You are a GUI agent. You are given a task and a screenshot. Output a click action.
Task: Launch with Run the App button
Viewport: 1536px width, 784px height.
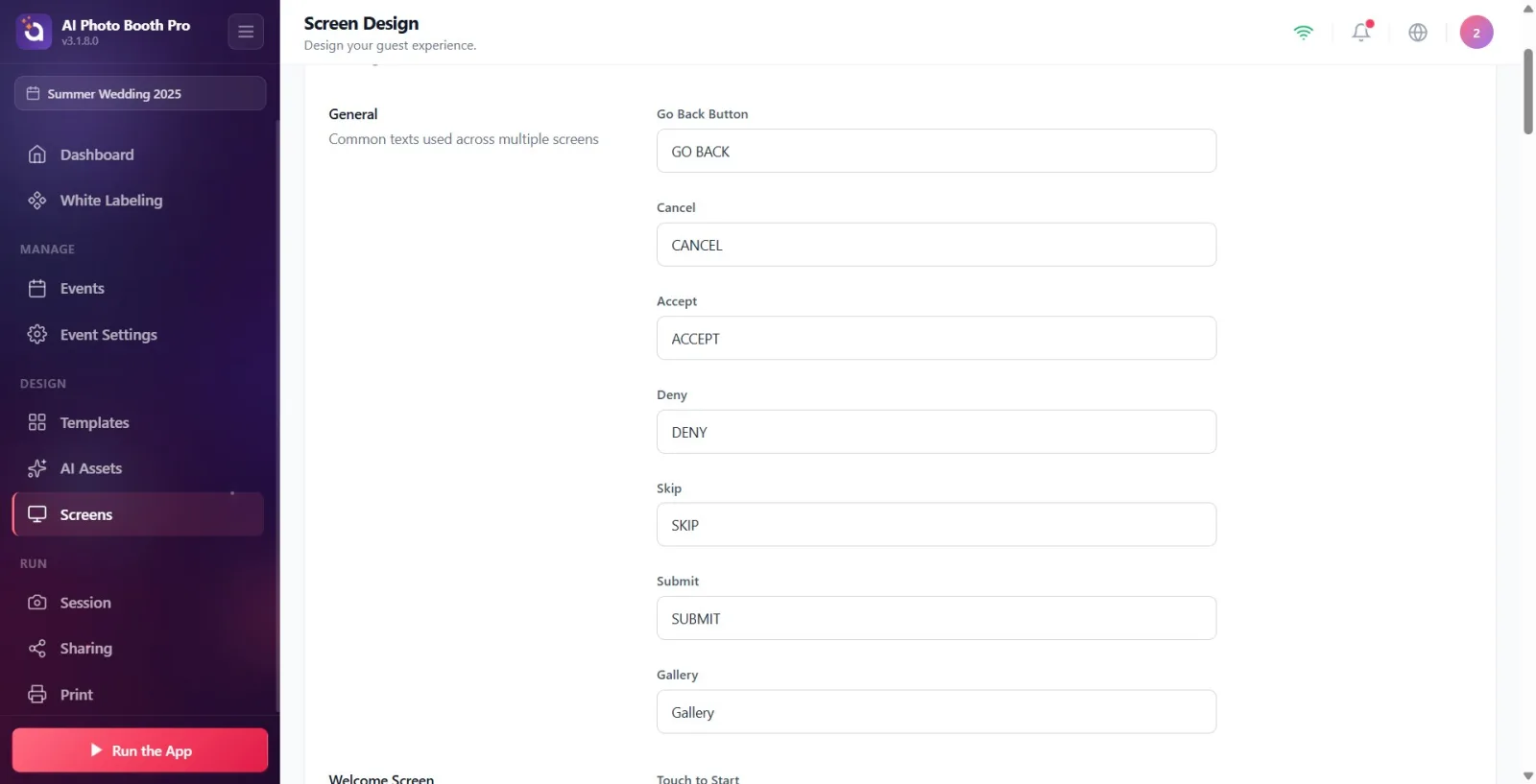[x=140, y=750]
